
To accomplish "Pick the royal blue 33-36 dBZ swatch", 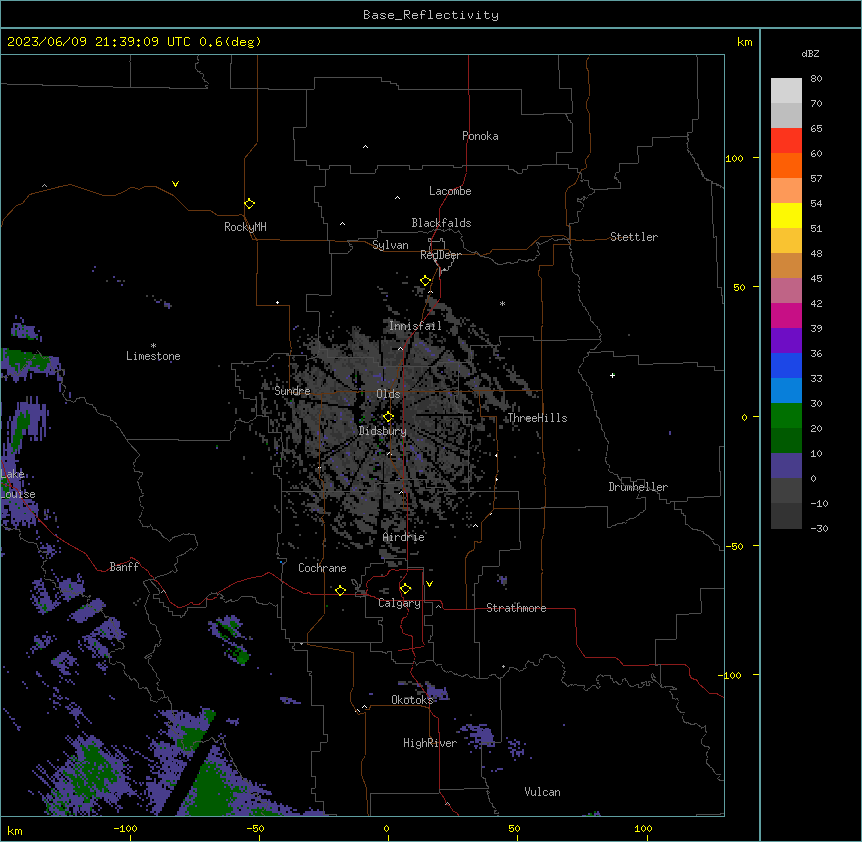I will click(786, 365).
